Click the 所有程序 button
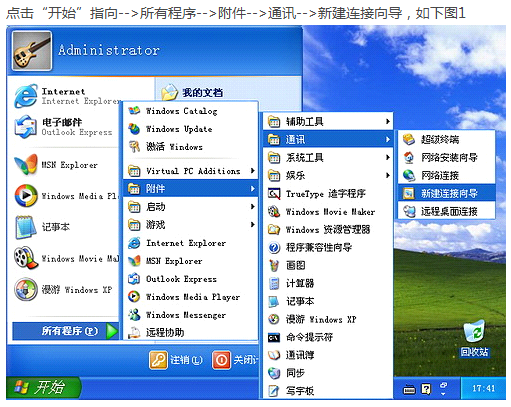 (x=65, y=331)
